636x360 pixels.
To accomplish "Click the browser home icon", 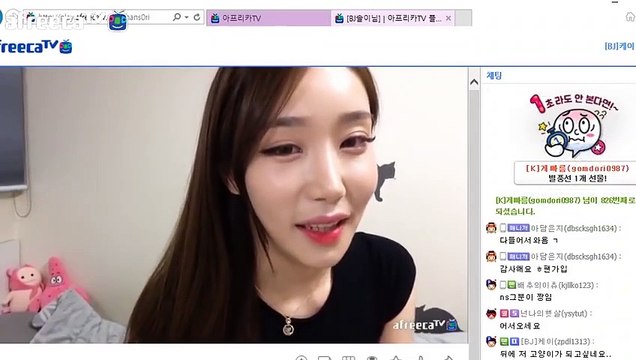I will (630, 17).
